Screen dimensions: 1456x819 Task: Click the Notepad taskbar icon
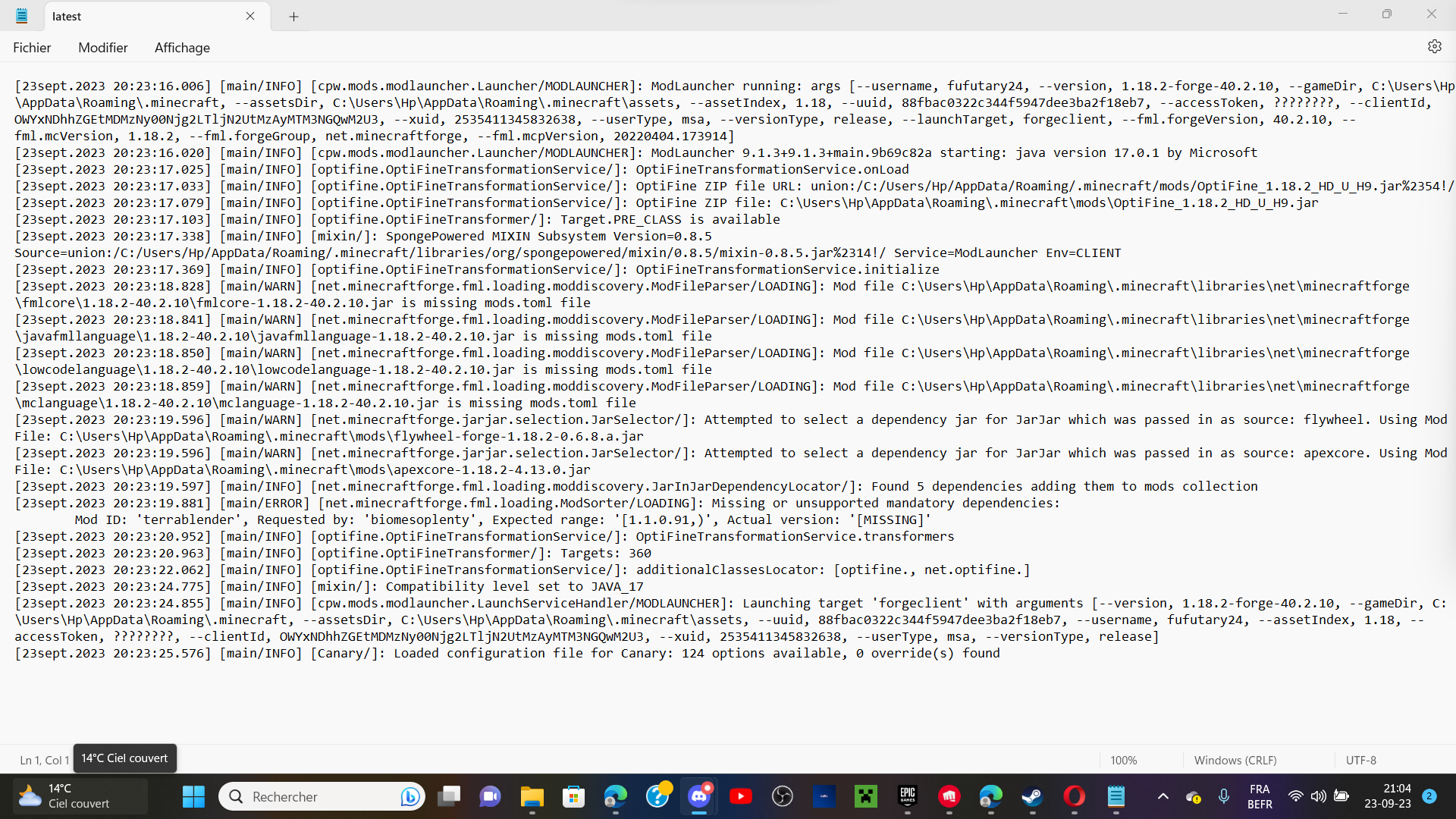point(1116,796)
